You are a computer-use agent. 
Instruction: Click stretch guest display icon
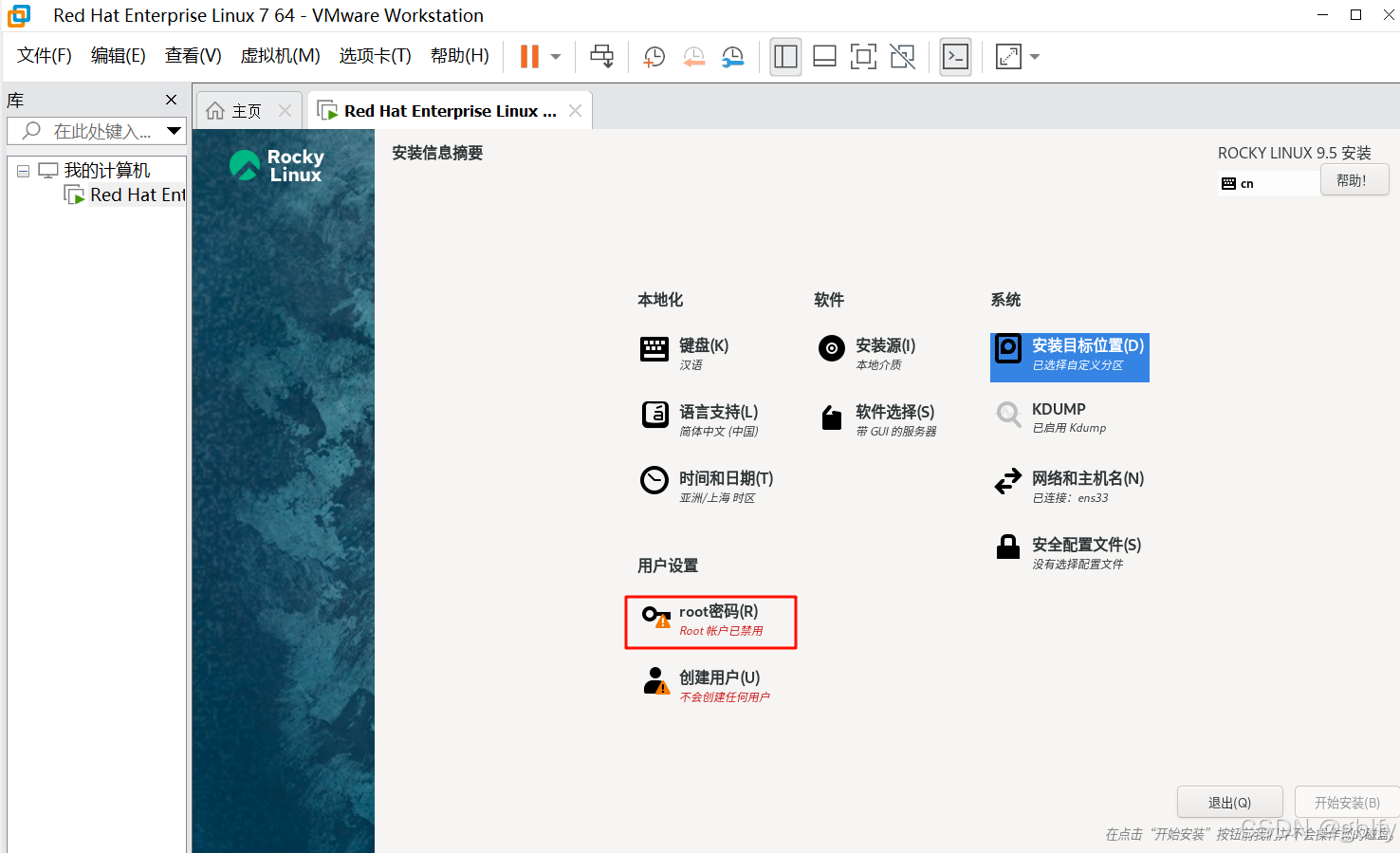pos(1008,57)
